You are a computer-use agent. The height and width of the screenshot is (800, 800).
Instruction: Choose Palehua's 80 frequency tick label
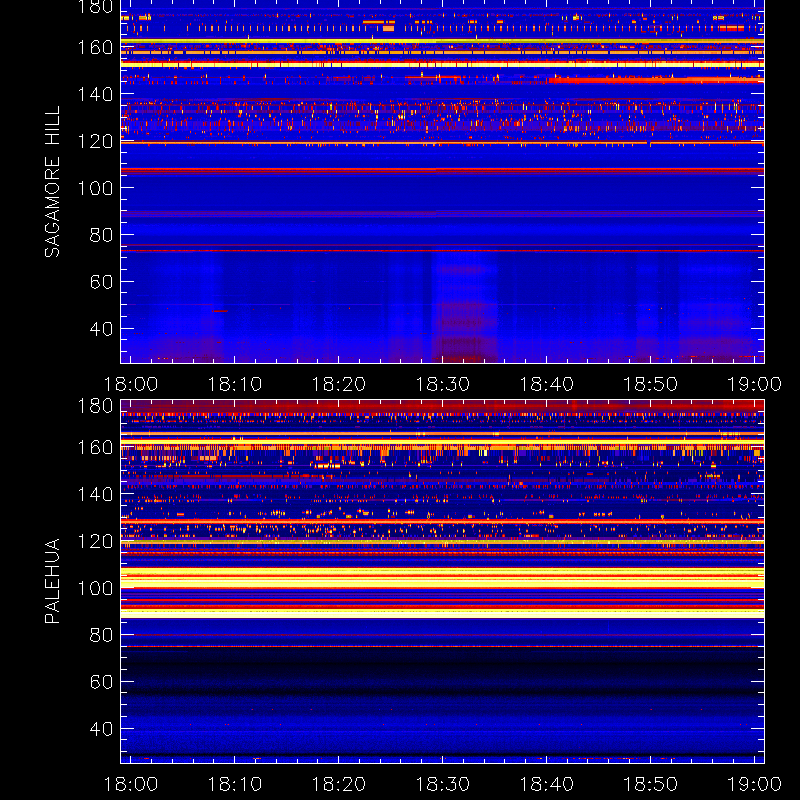click(x=101, y=635)
